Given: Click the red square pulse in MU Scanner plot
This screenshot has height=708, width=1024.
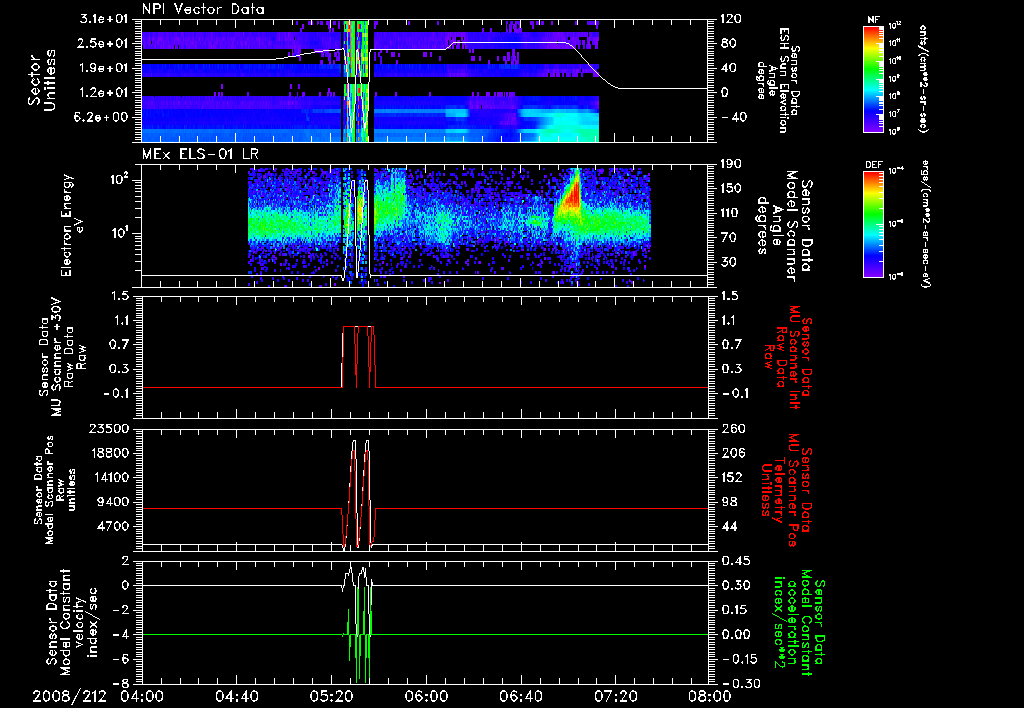Looking at the screenshot, I should coord(359,356).
